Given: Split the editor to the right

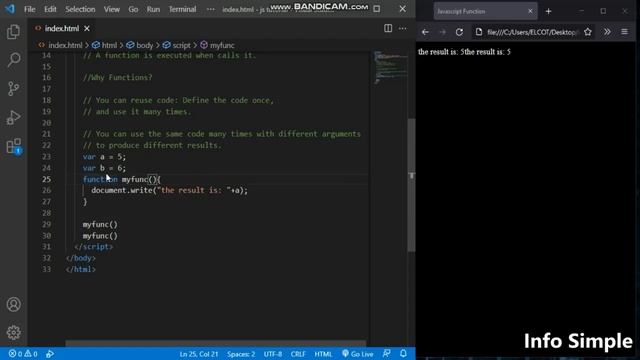Looking at the screenshot, I should click(x=388, y=28).
